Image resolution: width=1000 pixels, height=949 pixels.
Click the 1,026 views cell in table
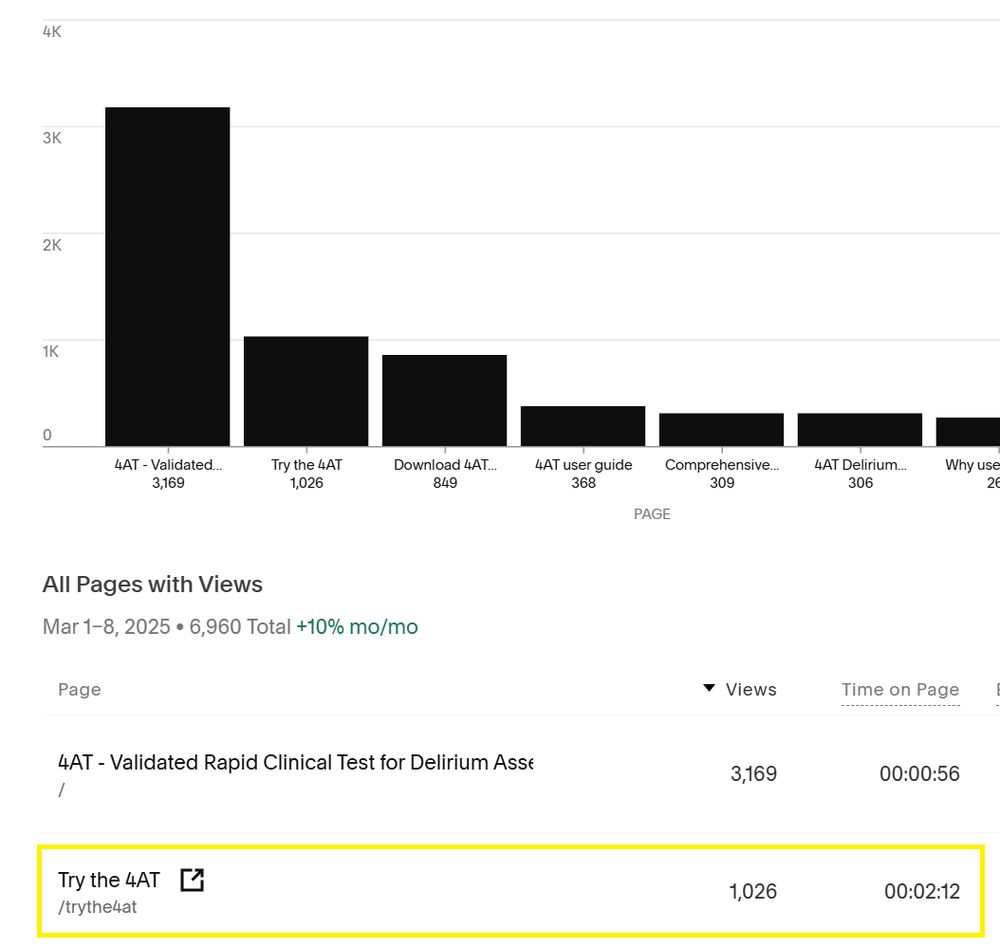753,891
